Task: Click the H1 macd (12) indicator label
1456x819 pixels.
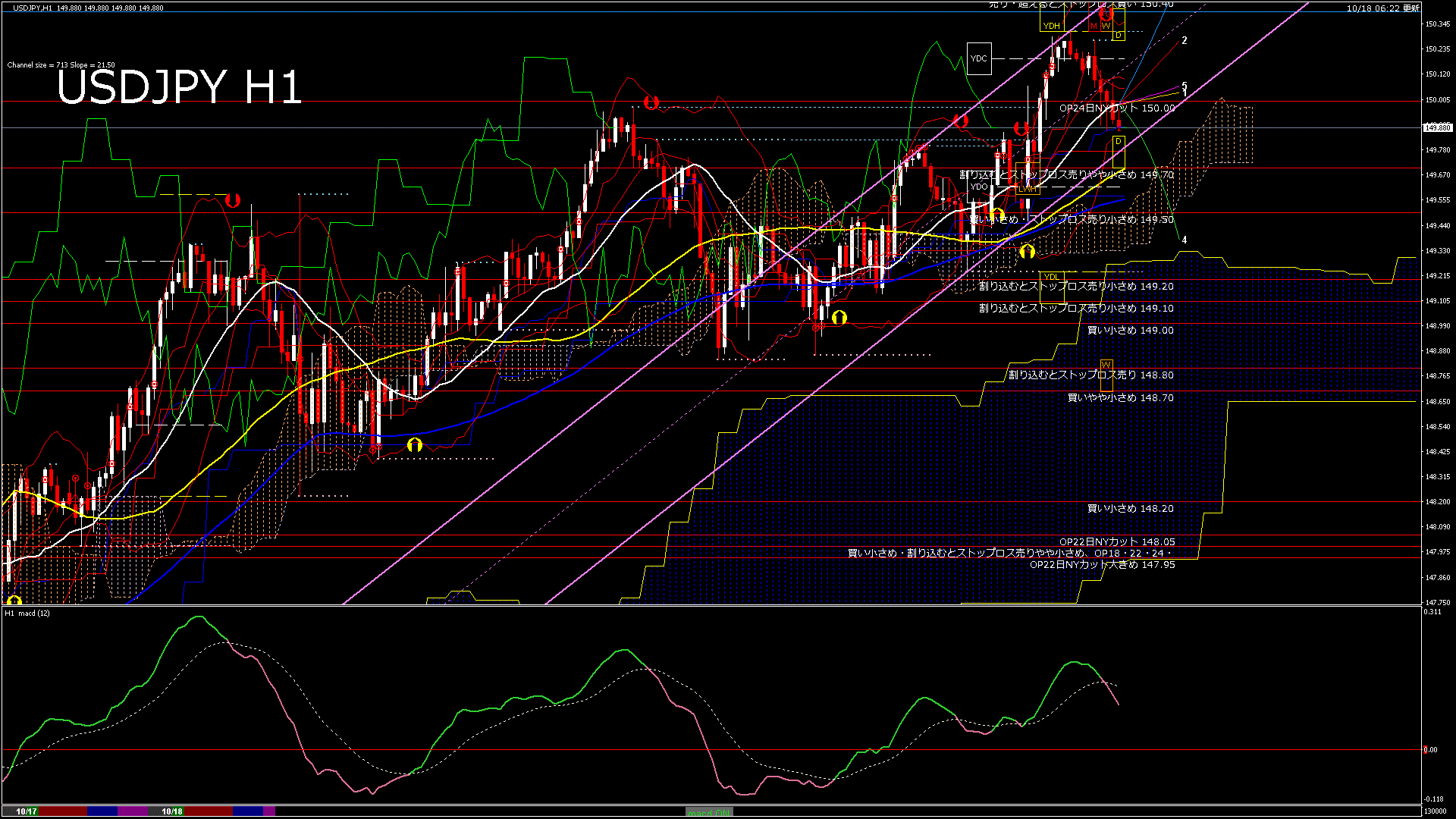Action: [27, 613]
